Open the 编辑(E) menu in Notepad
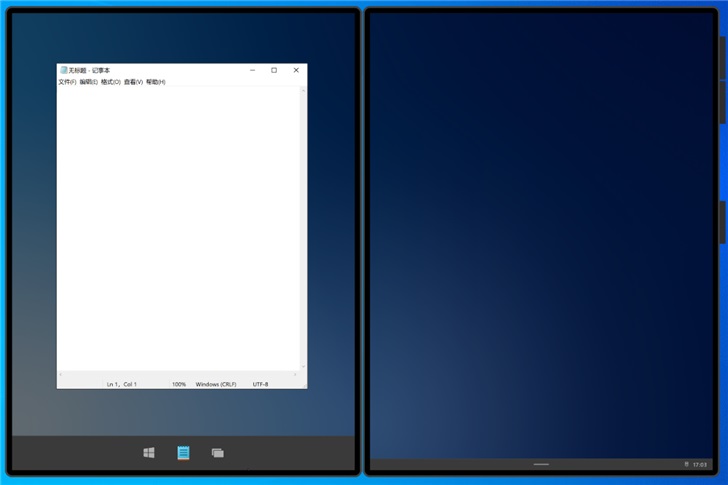This screenshot has width=728, height=485. click(89, 82)
